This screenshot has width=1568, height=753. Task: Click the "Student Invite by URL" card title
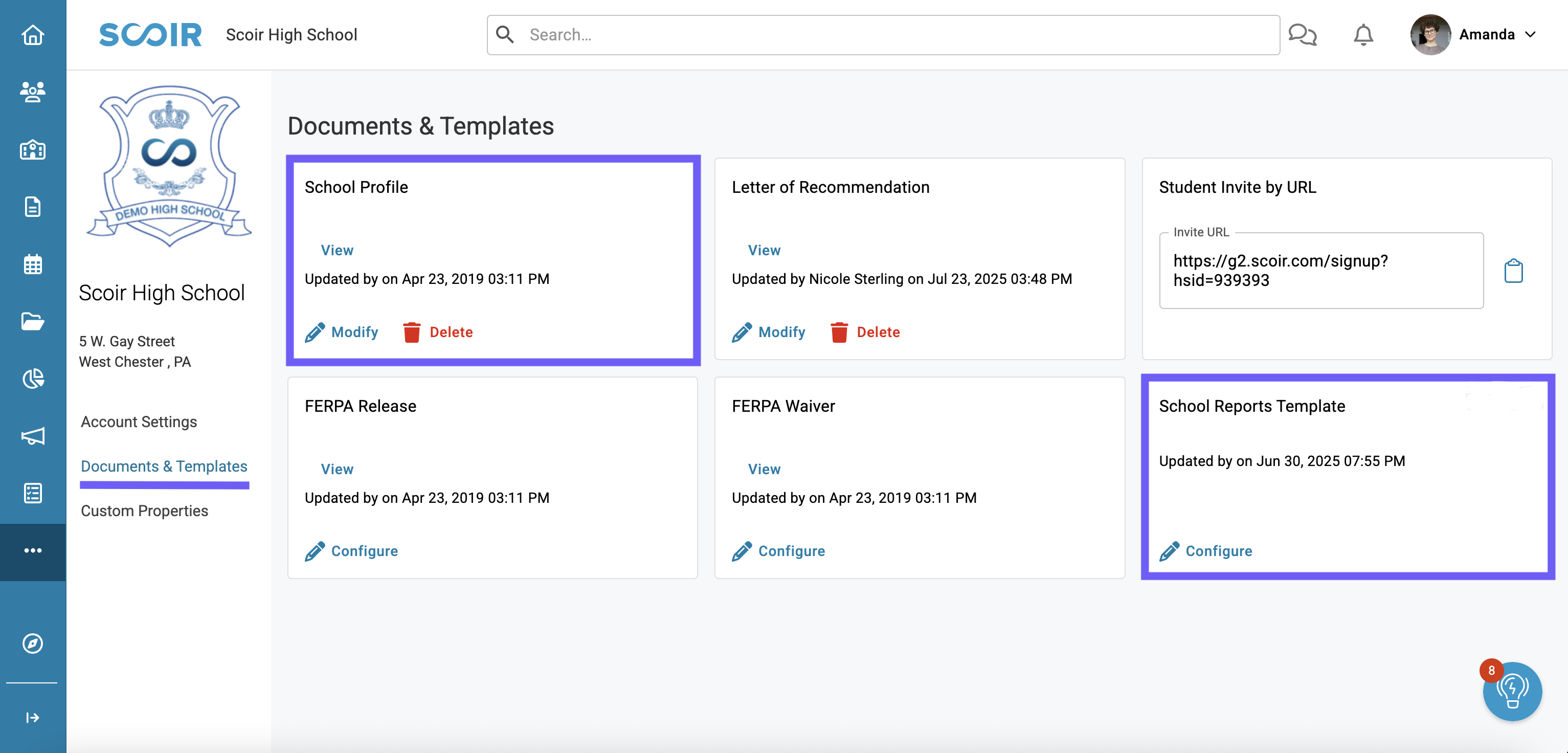(x=1238, y=187)
